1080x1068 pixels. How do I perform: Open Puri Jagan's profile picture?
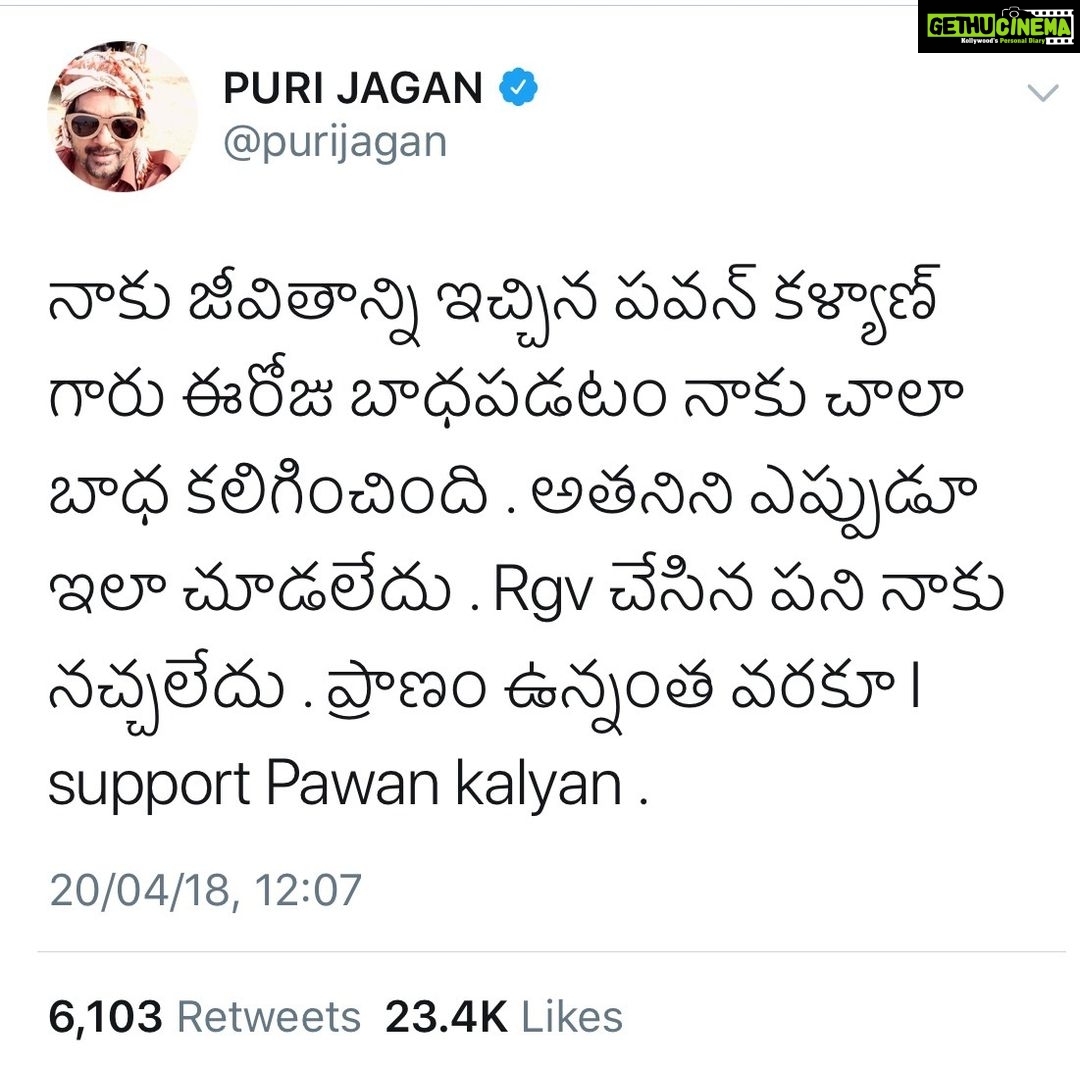pos(122,116)
